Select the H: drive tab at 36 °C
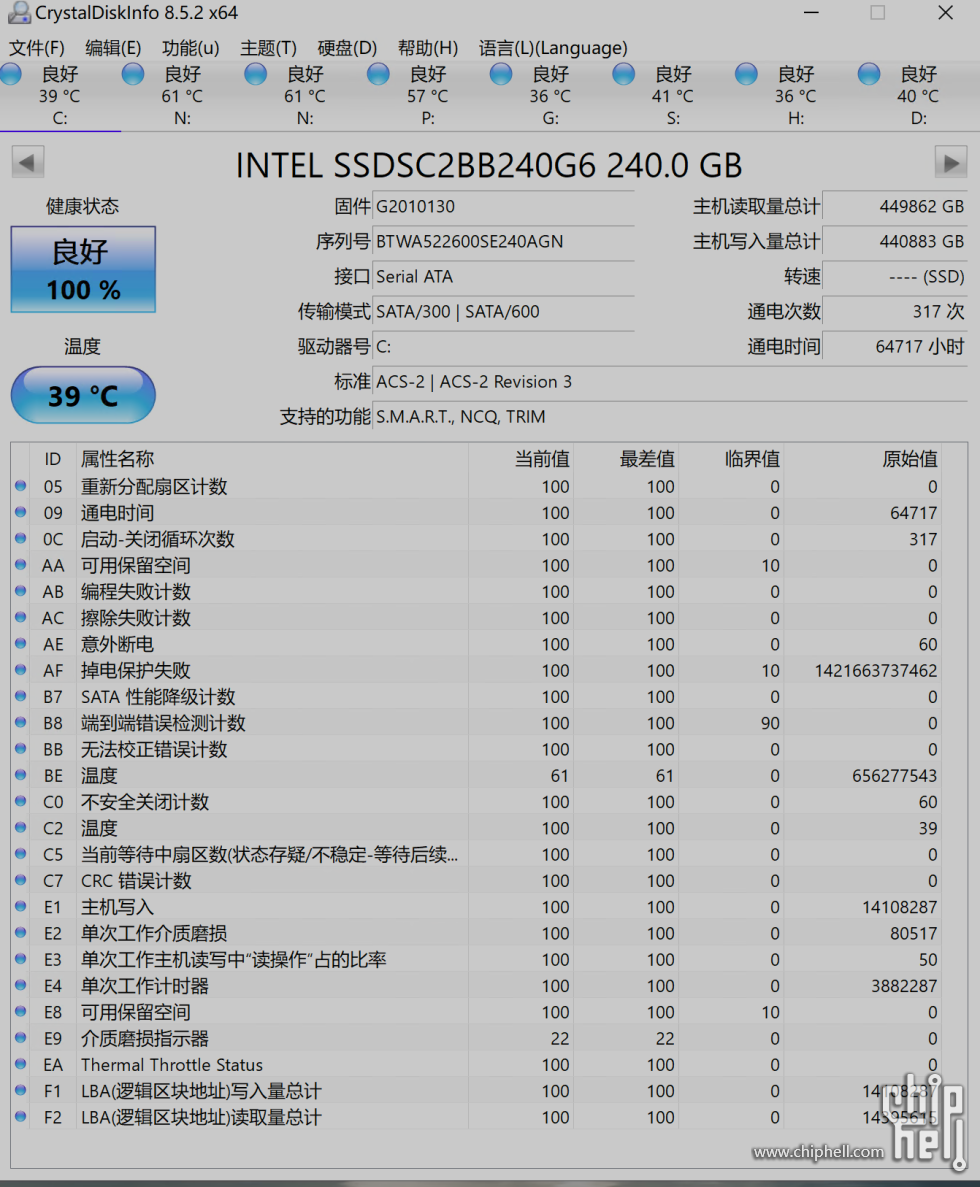The width and height of the screenshot is (980, 1187). point(795,96)
